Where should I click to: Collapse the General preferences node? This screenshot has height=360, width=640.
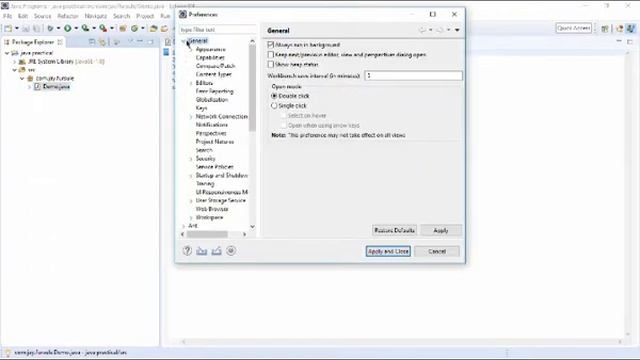[183, 41]
